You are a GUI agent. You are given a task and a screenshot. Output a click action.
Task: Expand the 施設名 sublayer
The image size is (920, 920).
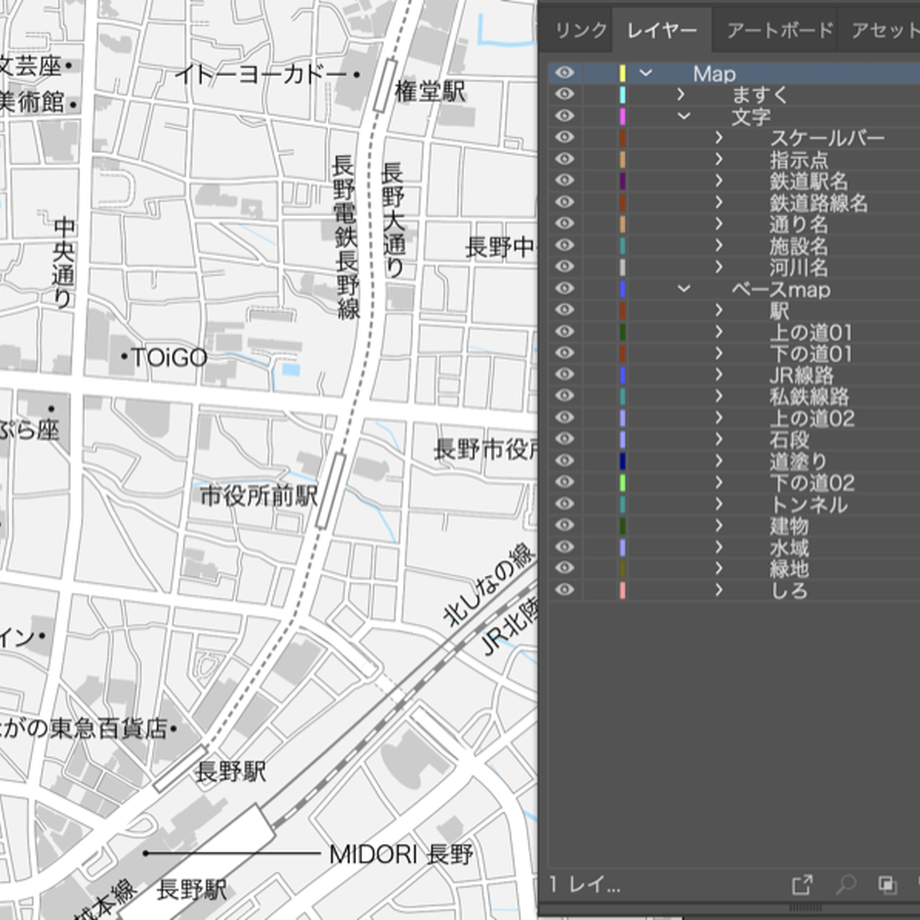pyautogui.click(x=719, y=245)
